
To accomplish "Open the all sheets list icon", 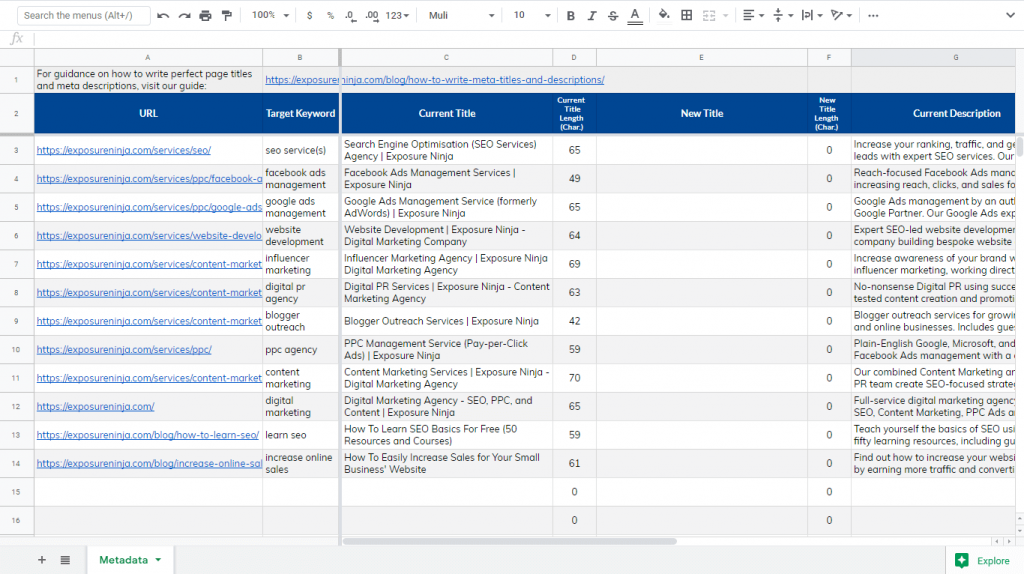I will [x=65, y=560].
